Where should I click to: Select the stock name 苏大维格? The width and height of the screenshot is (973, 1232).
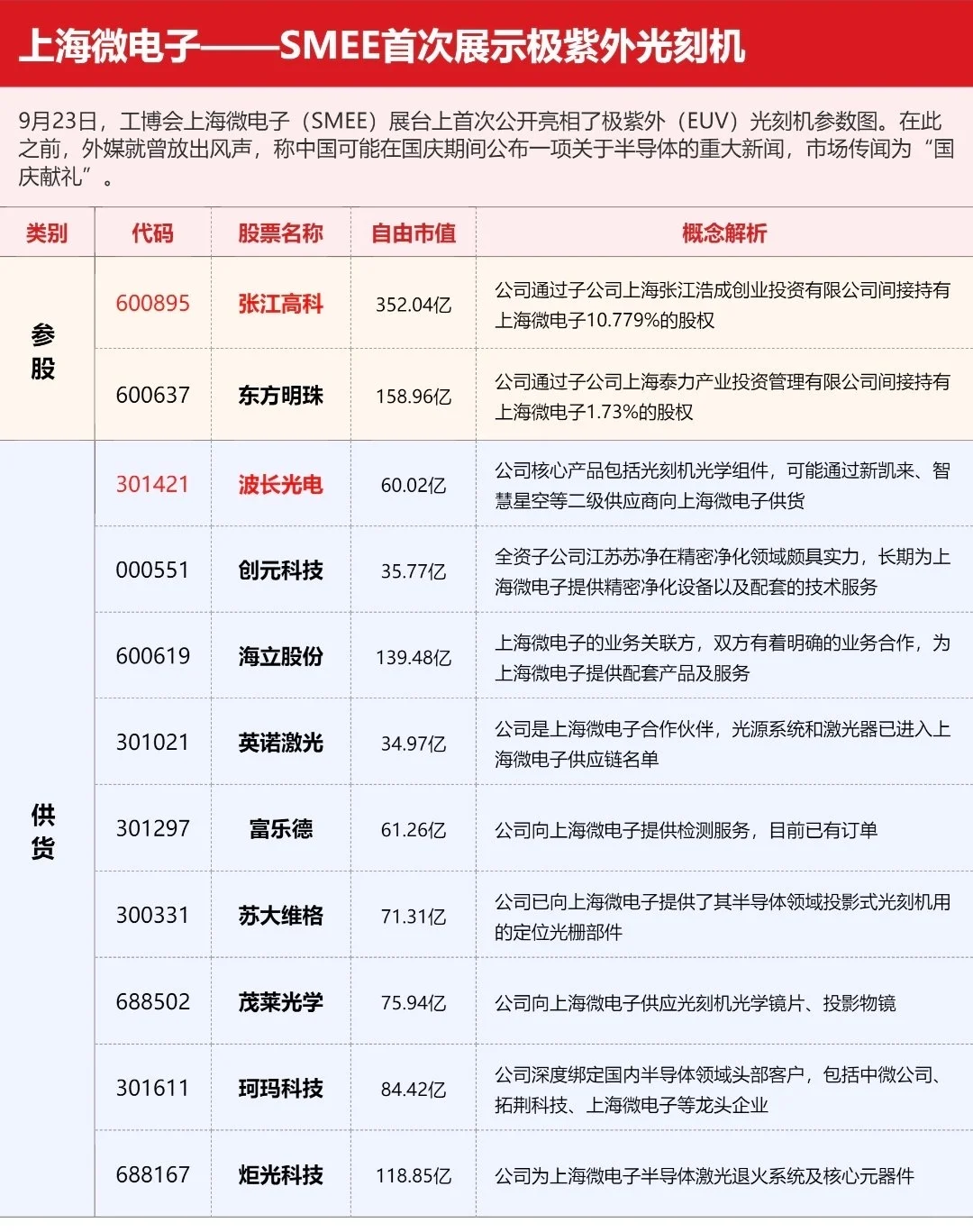point(279,915)
